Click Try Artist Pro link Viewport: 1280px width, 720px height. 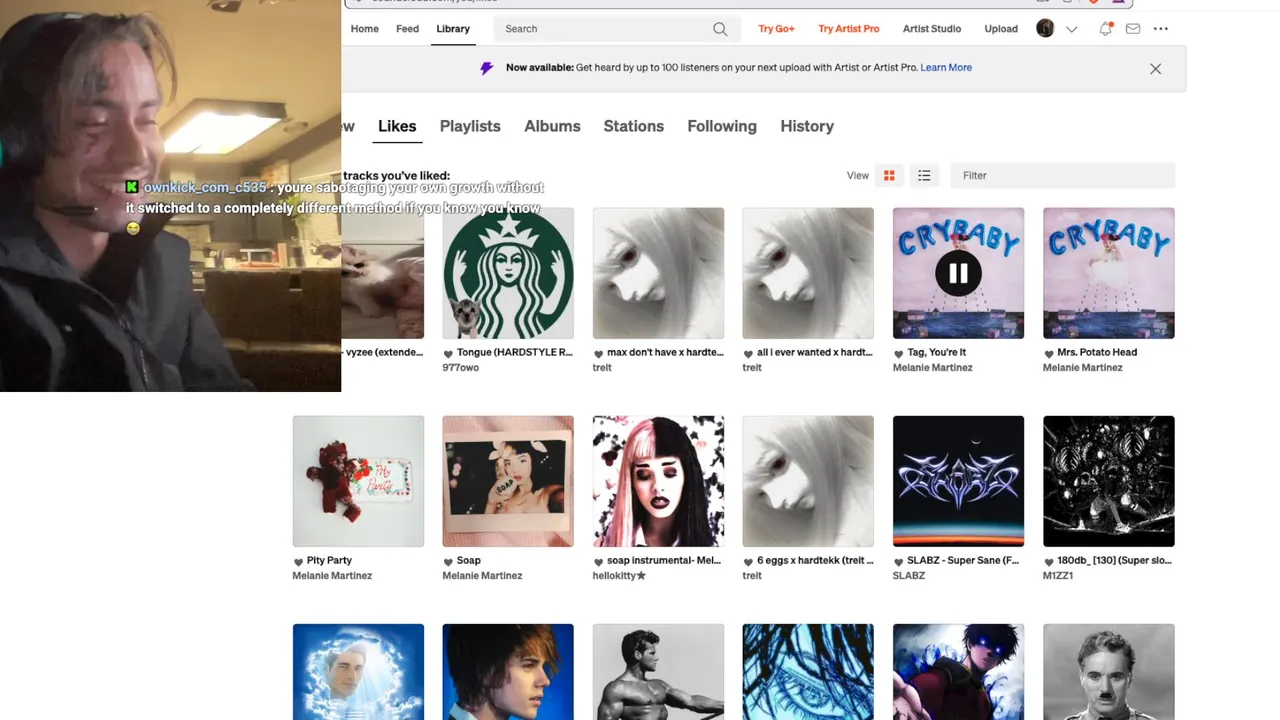(849, 29)
